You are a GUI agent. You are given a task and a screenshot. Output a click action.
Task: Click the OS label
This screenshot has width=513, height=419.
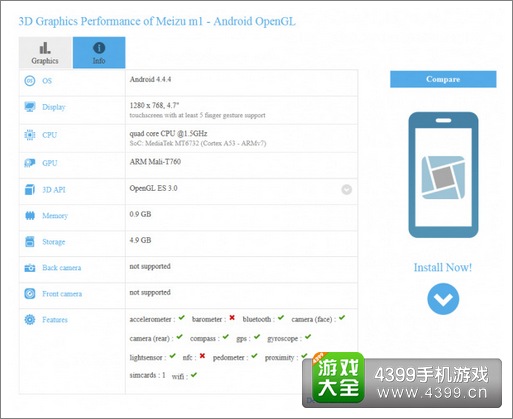47,81
